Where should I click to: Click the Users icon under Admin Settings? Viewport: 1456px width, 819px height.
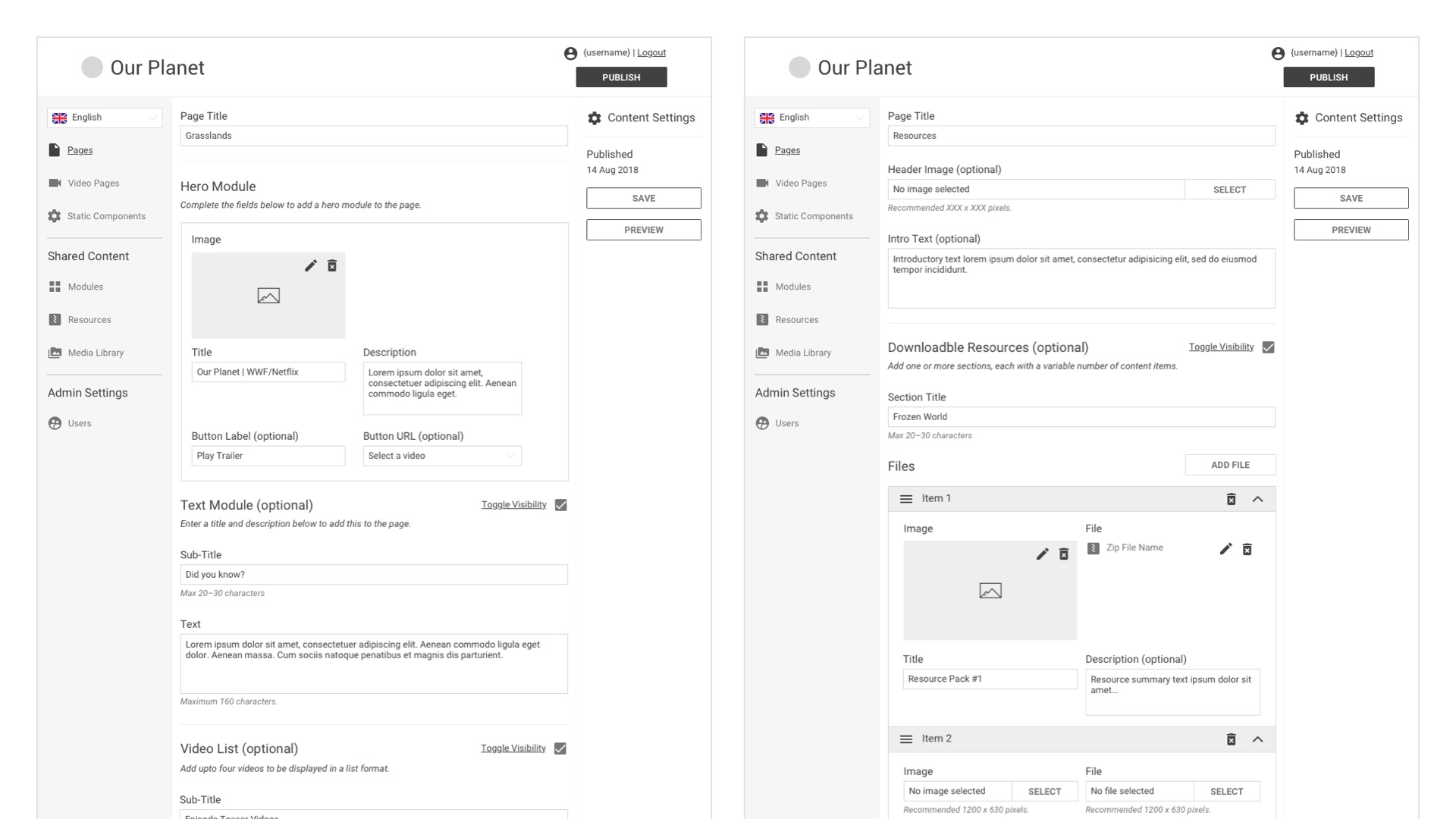coord(55,422)
